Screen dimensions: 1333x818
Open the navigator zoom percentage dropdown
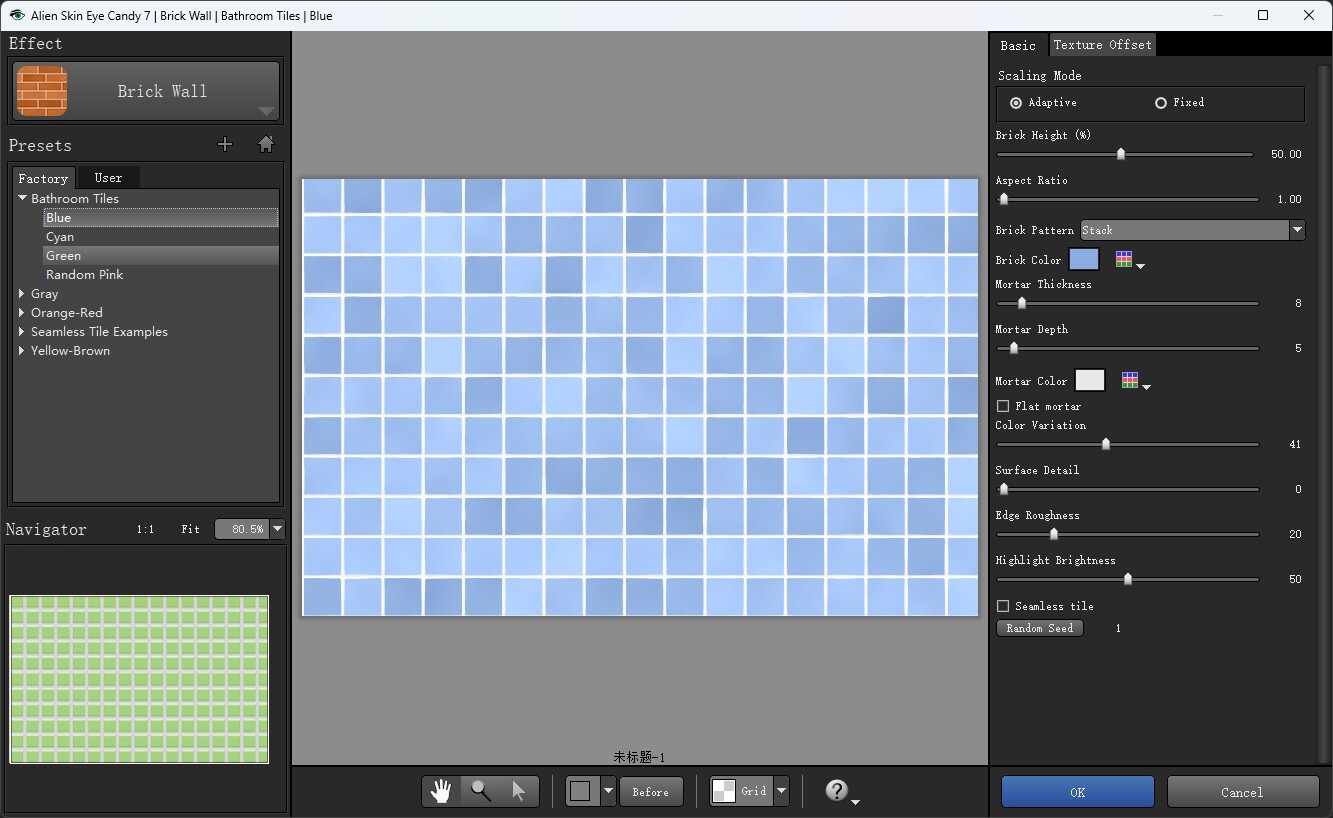point(278,529)
